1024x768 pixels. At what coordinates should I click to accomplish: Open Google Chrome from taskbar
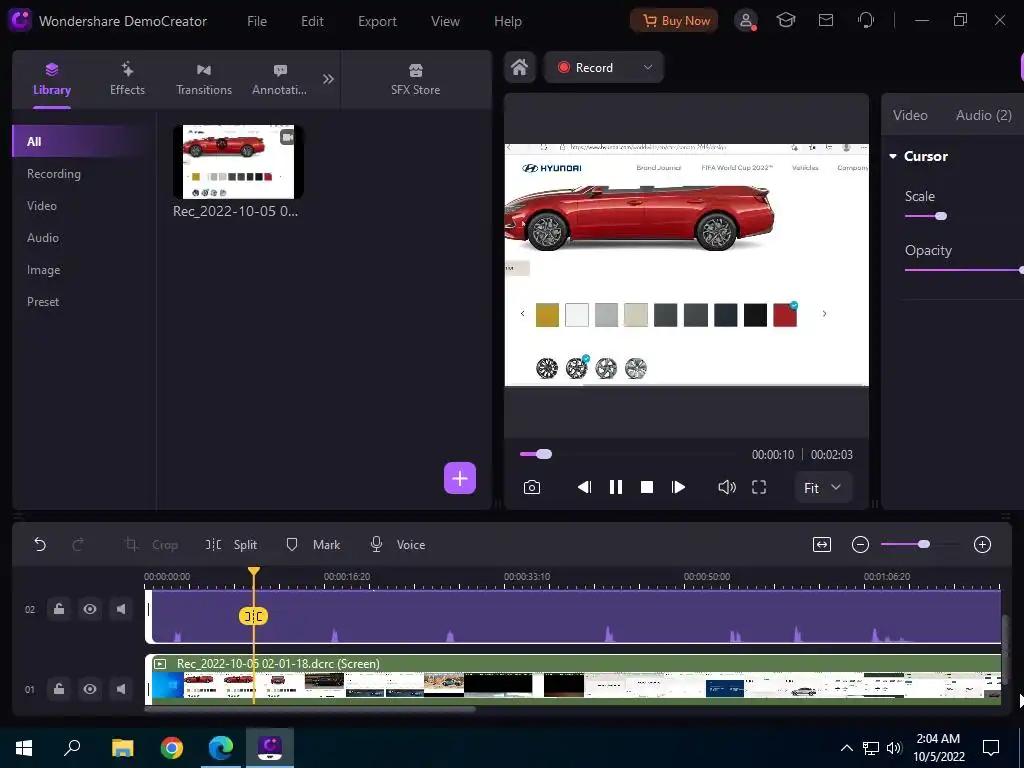tap(172, 748)
